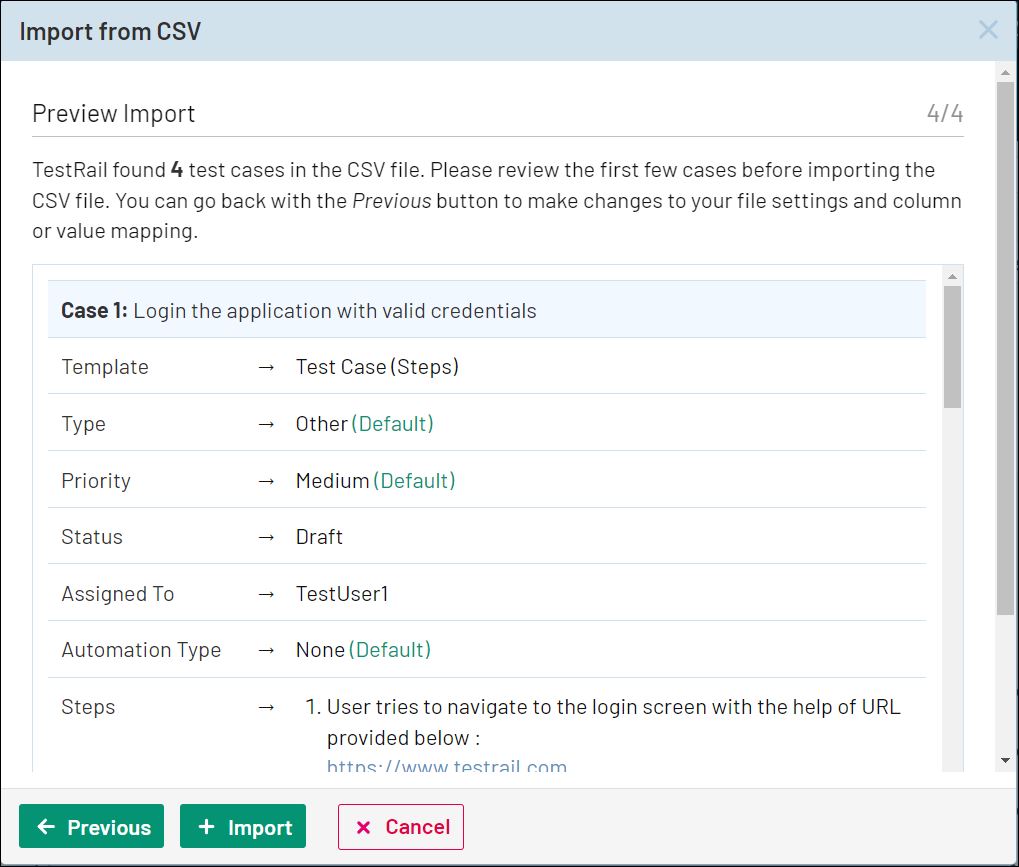Click the Draft status value
This screenshot has width=1019, height=867.
click(x=319, y=537)
